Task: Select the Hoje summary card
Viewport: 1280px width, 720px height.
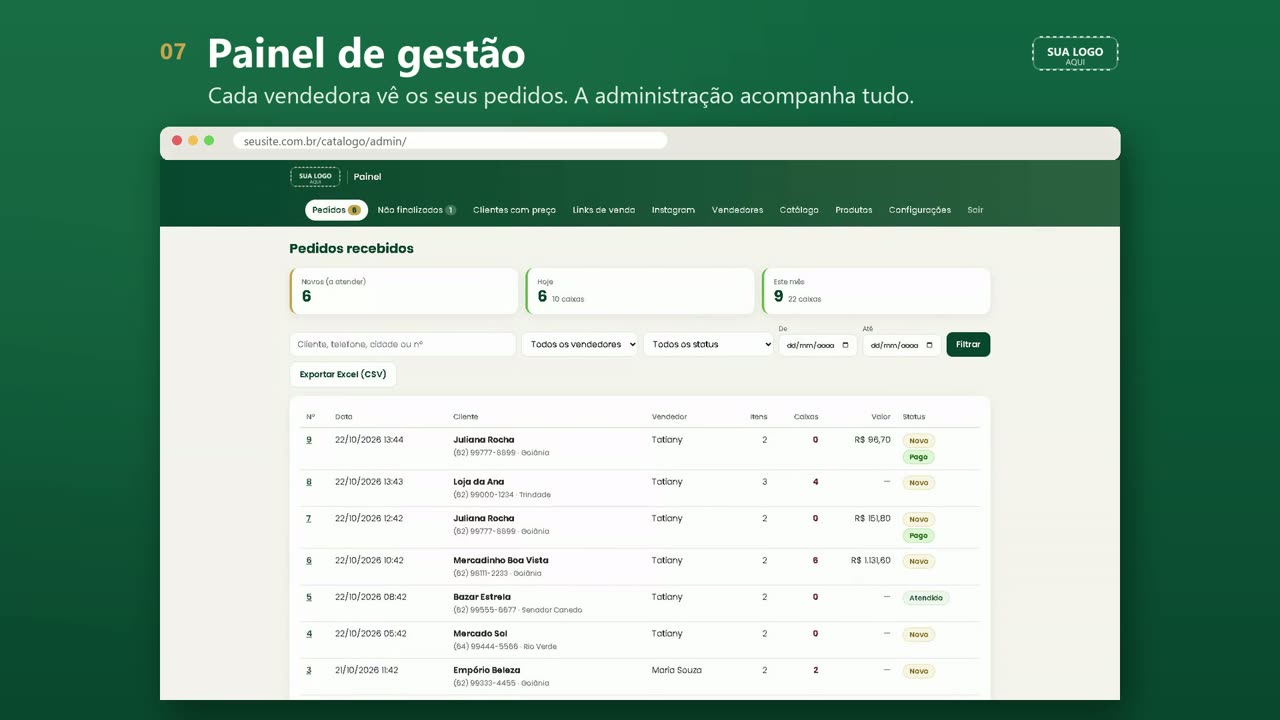Action: click(x=640, y=291)
